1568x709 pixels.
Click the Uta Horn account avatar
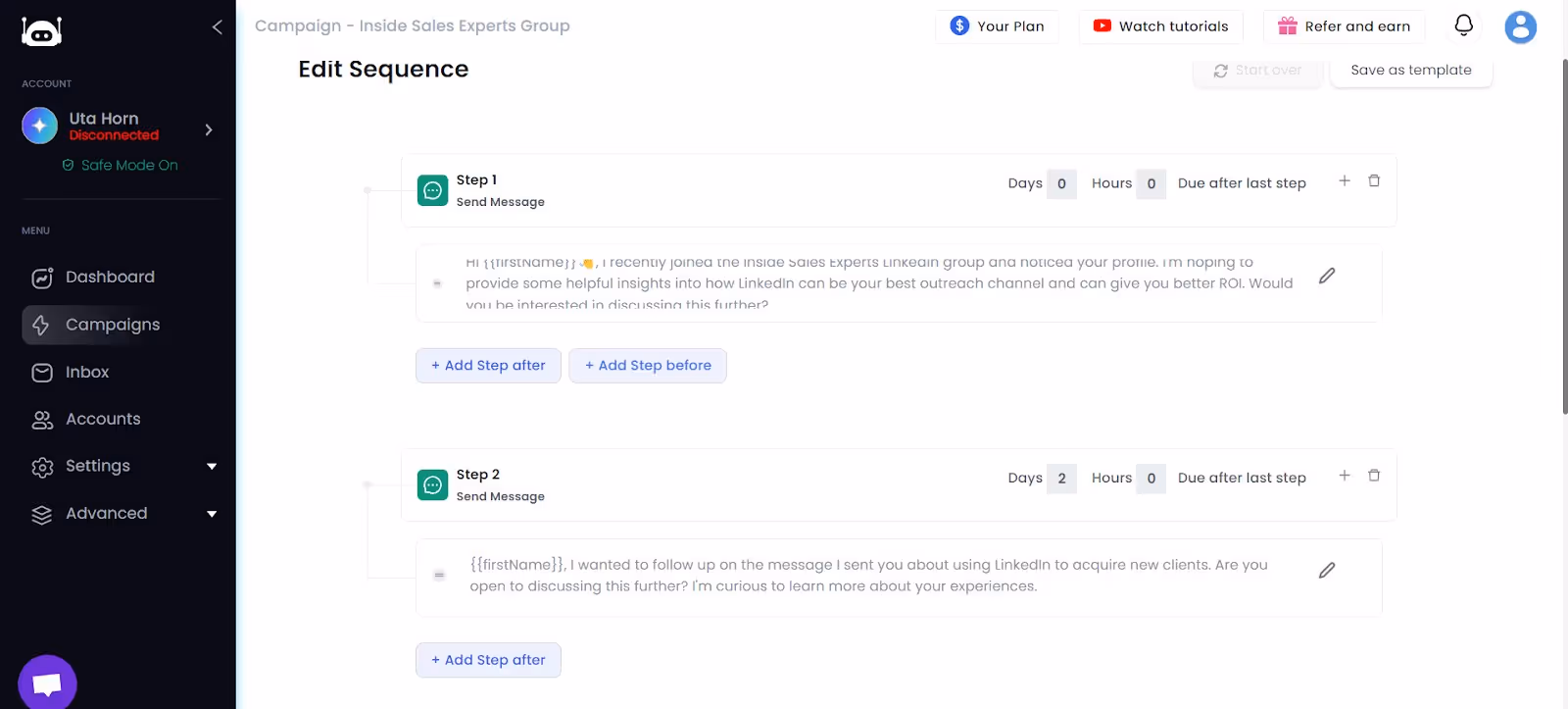pyautogui.click(x=40, y=126)
